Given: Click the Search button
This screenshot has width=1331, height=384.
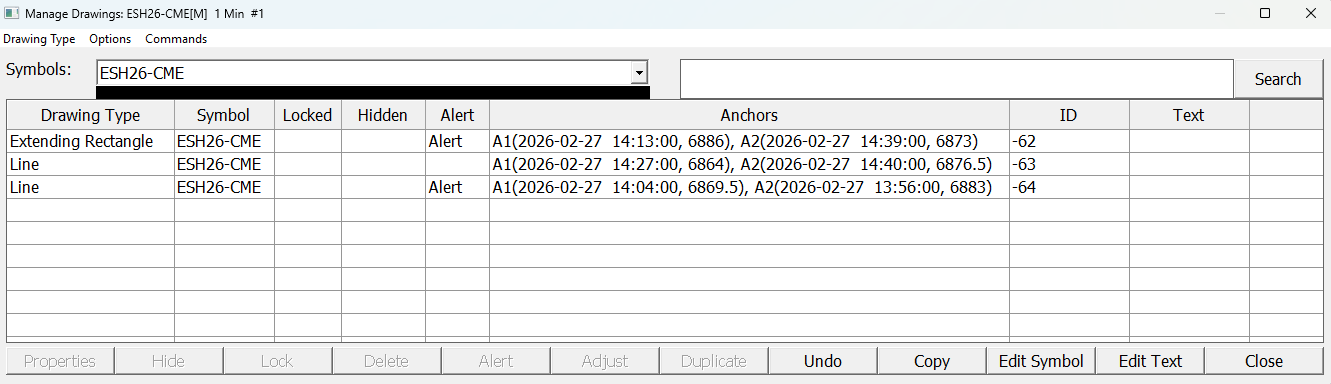Looking at the screenshot, I should pos(1278,79).
